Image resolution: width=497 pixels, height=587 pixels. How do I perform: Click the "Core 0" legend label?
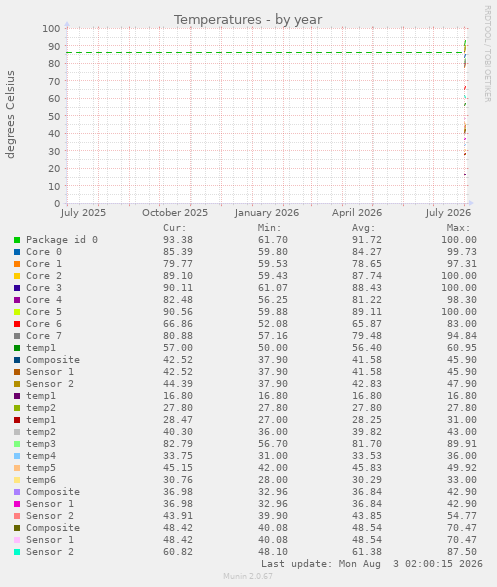[x=44, y=252]
